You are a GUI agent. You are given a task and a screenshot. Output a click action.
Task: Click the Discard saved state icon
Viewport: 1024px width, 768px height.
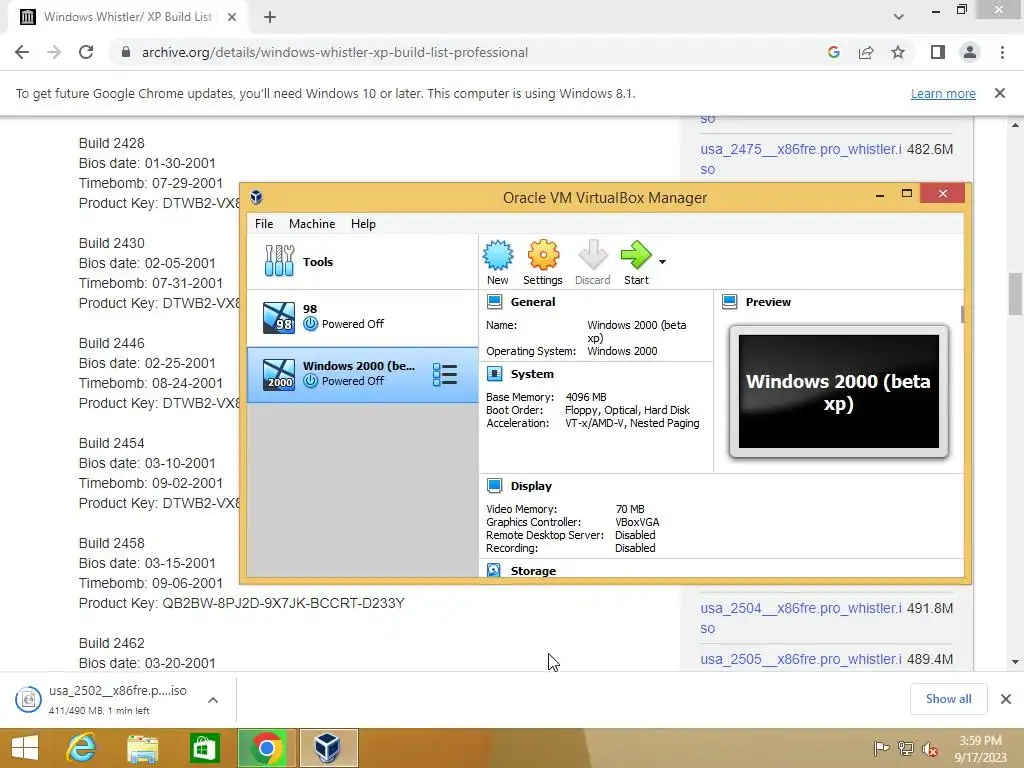pyautogui.click(x=592, y=262)
